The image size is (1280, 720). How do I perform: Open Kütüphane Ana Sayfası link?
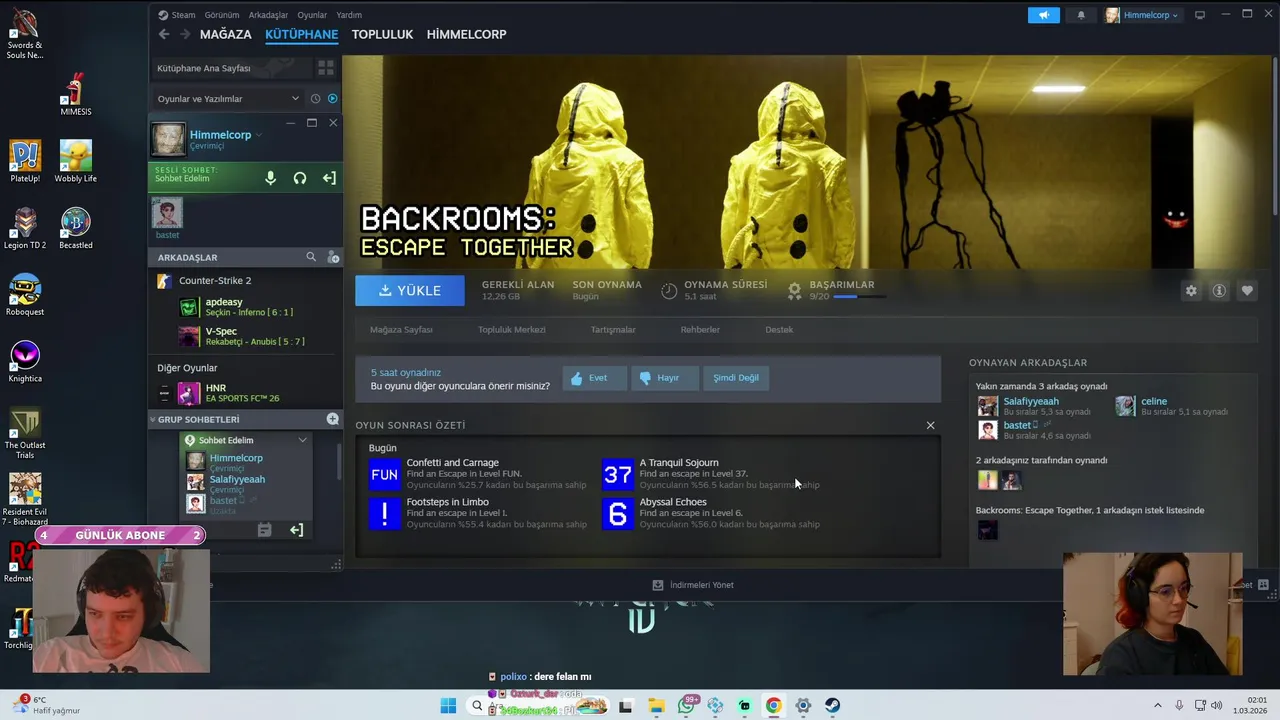point(204,68)
